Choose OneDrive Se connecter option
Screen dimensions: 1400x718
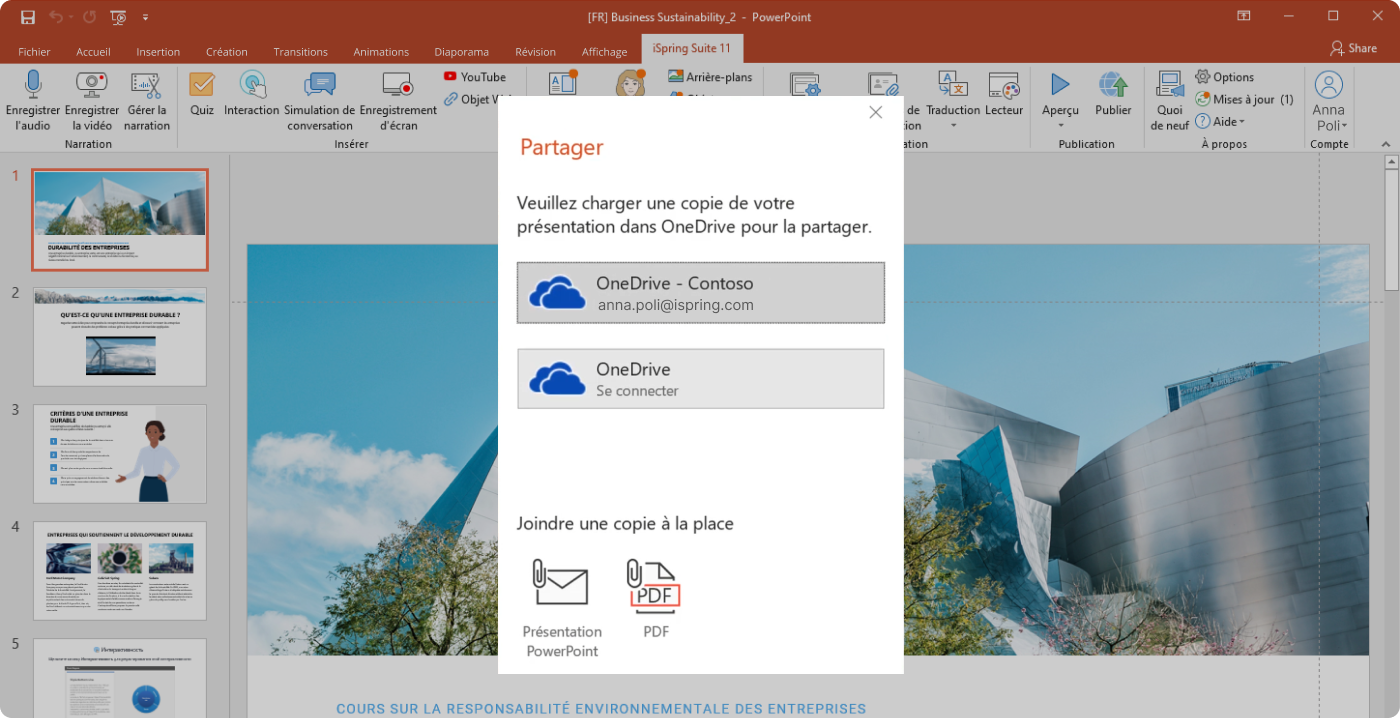(700, 379)
